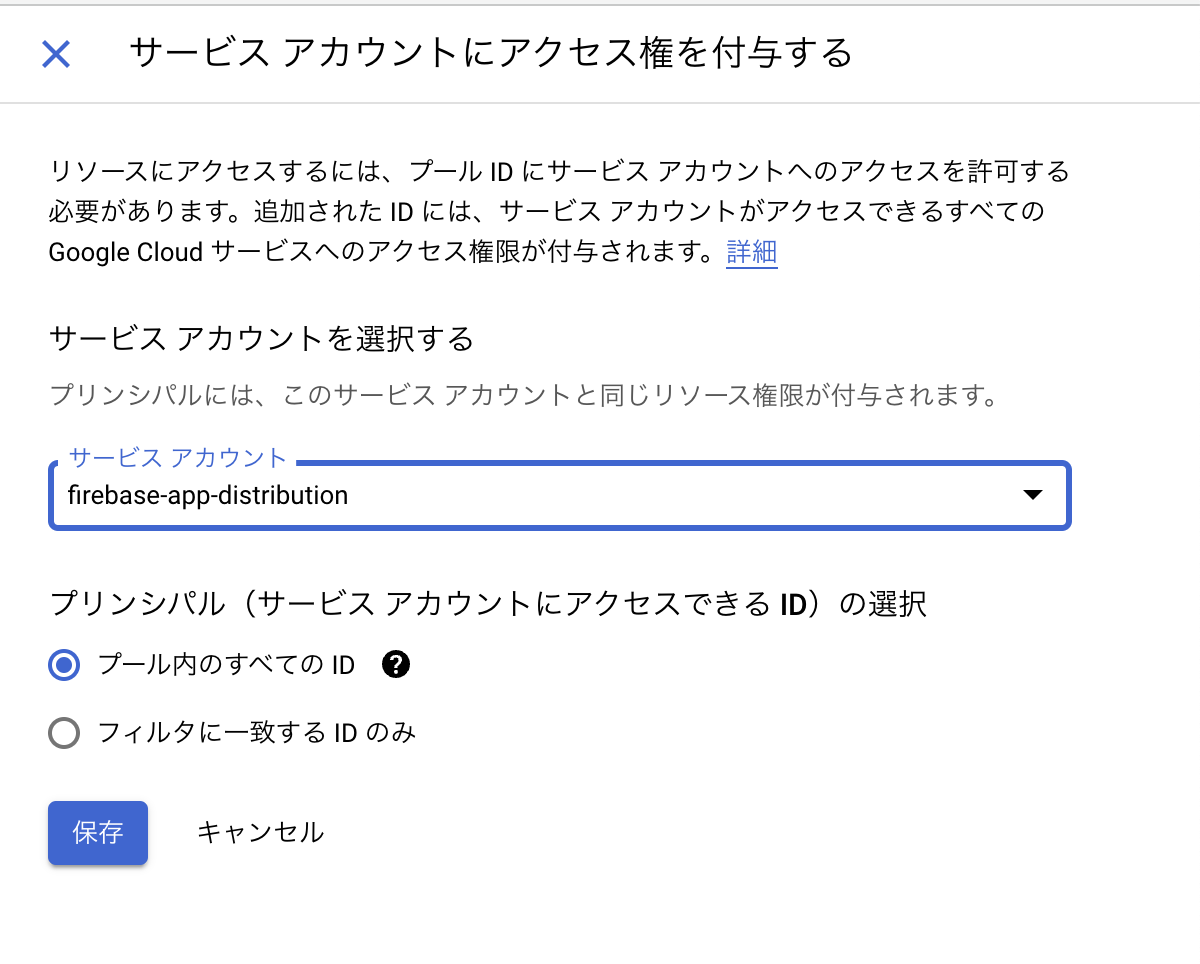Open the 詳細 link

[751, 252]
